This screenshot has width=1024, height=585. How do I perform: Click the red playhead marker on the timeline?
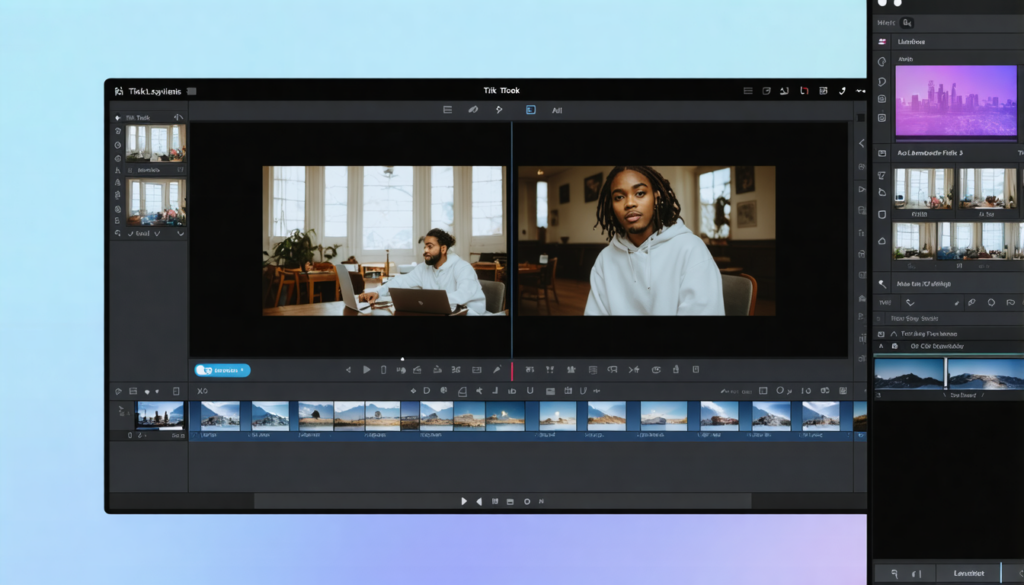(x=512, y=371)
